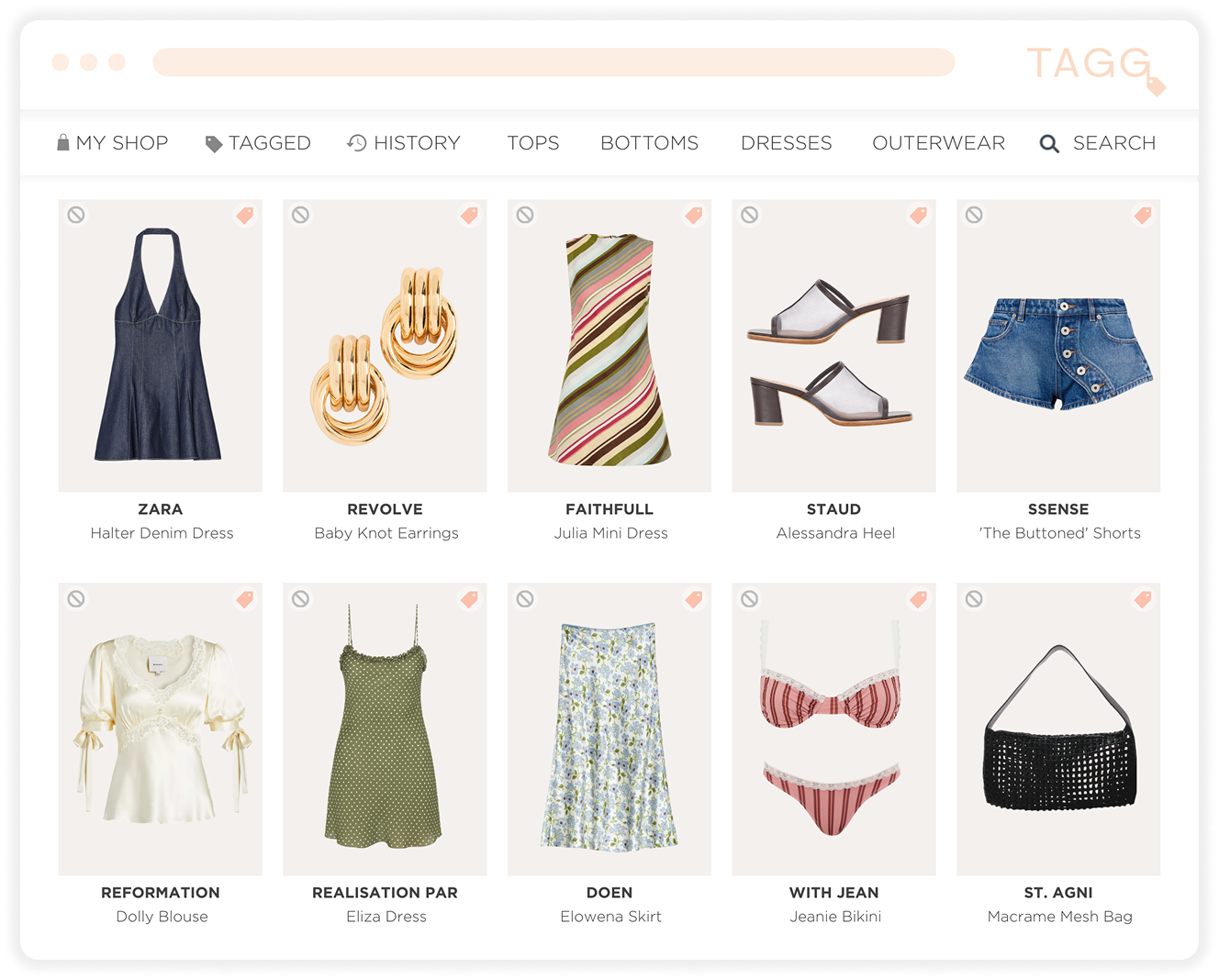Click the WITH JEAN brand name
The image size is (1219, 980).
coord(833,893)
